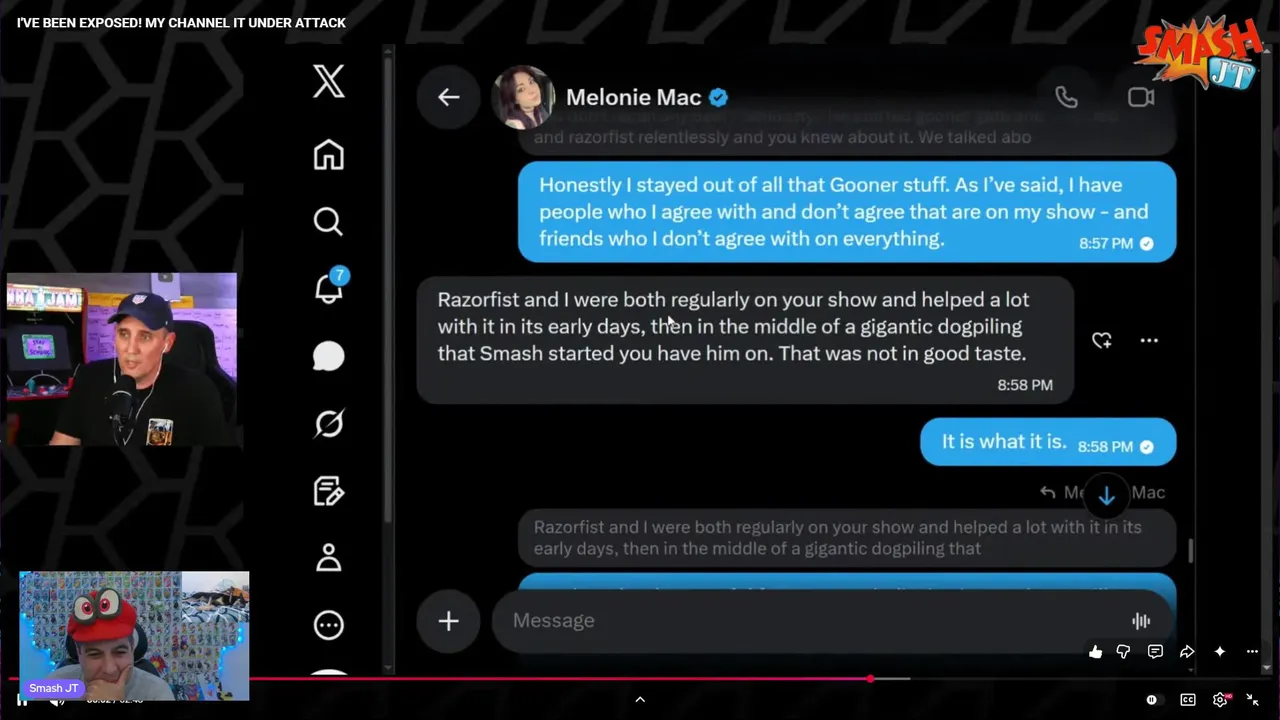Open the X logo home link
This screenshot has height=720, width=1280.
pos(329,81)
